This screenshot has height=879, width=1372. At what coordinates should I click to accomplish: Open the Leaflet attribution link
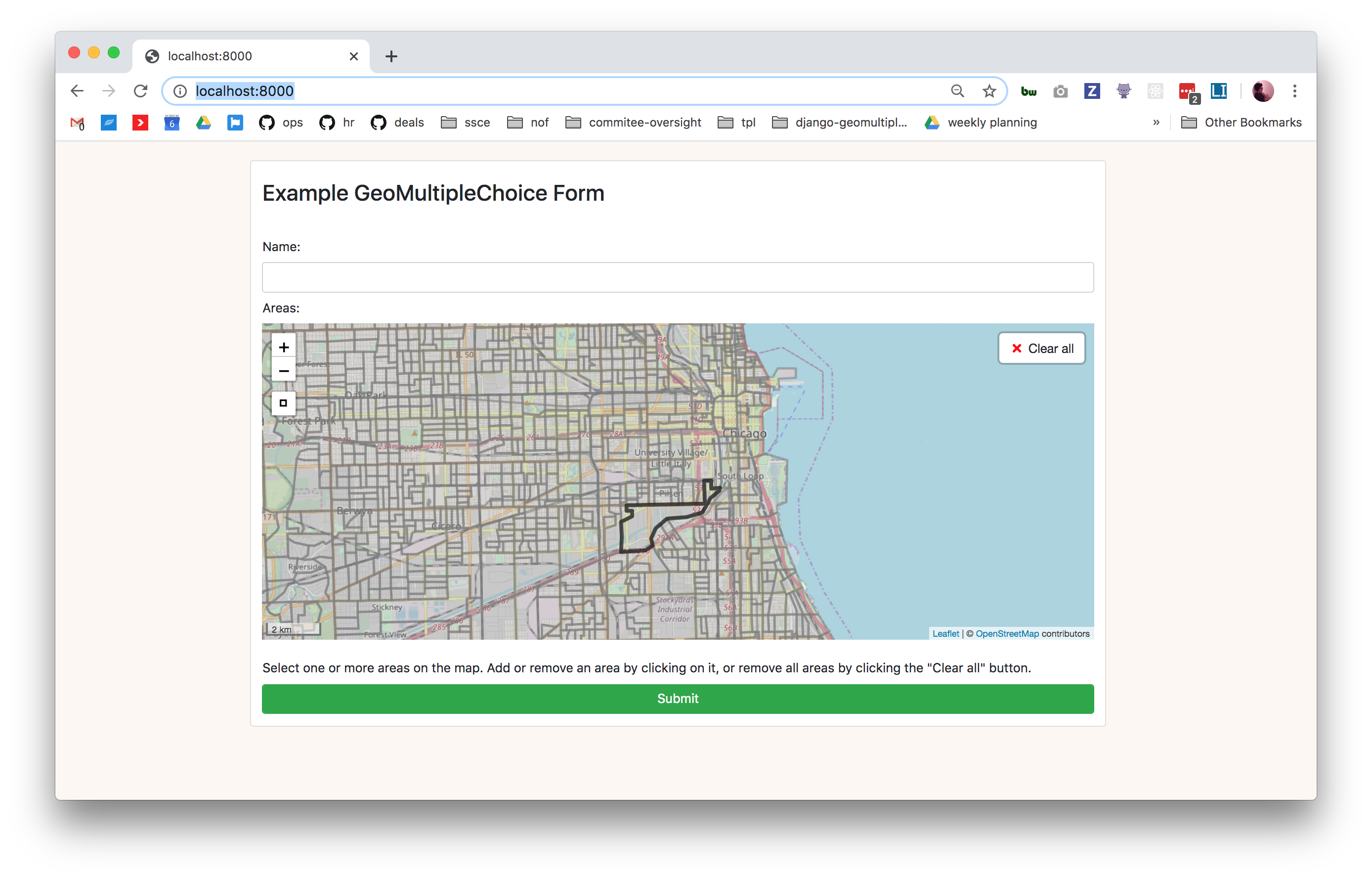[945, 634]
